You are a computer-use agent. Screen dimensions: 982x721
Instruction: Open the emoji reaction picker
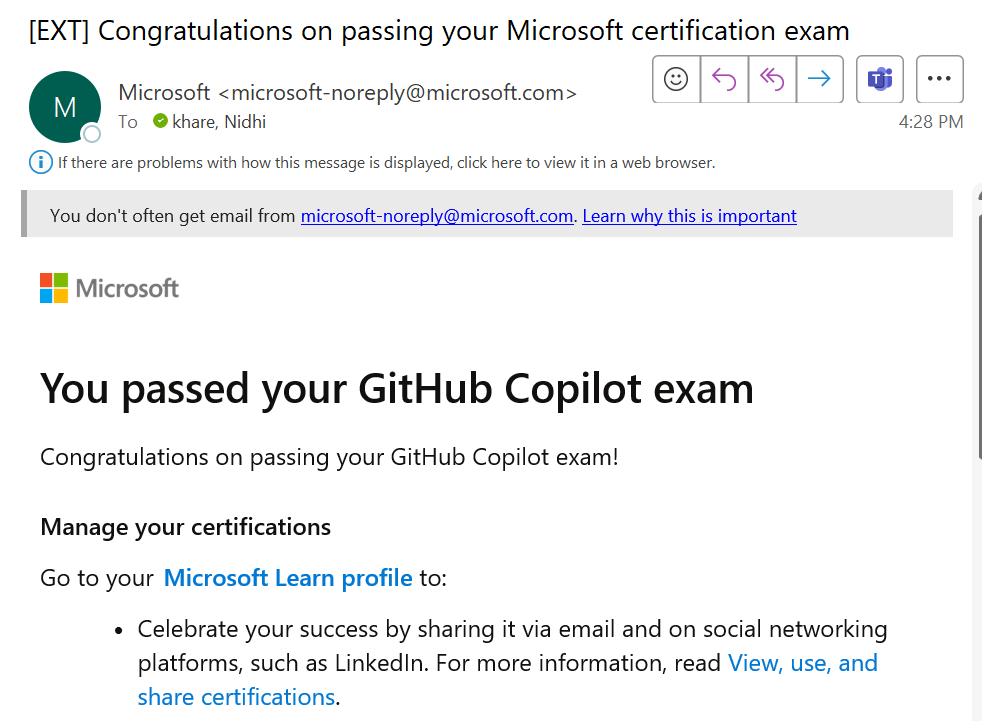(x=676, y=80)
